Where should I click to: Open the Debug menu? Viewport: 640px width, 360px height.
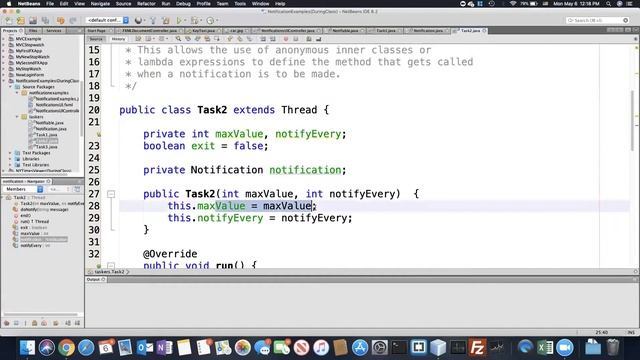coord(183,4)
